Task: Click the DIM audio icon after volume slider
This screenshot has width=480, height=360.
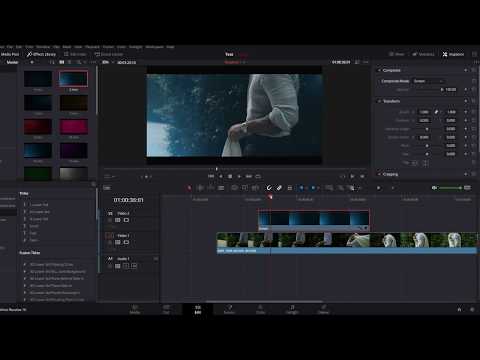Action: pos(467,188)
